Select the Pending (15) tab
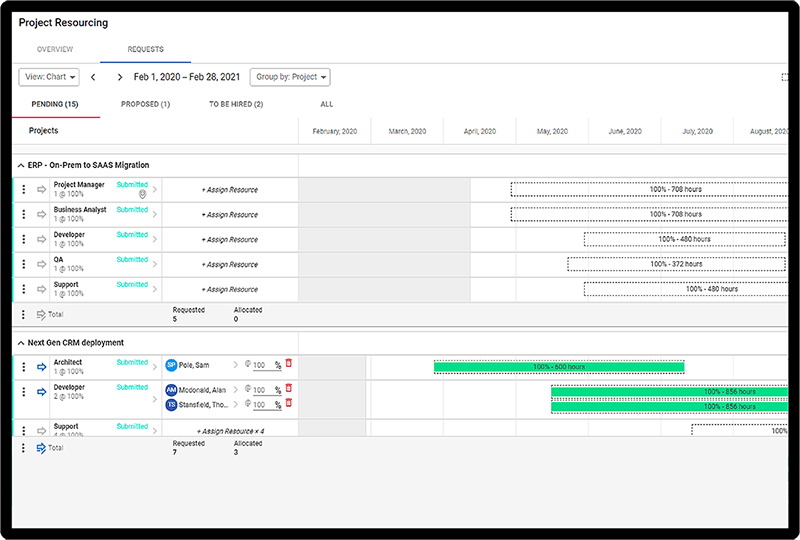 55,104
